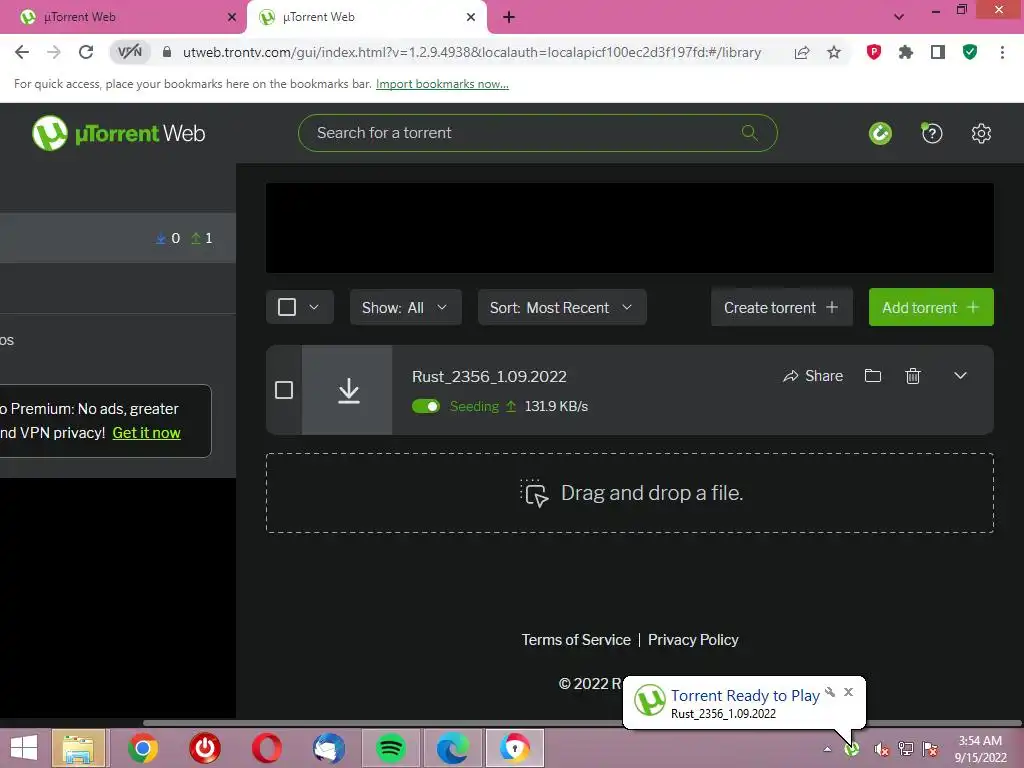This screenshot has width=1024, height=768.
Task: Toggle the Seeding switch off
Action: pos(426,406)
